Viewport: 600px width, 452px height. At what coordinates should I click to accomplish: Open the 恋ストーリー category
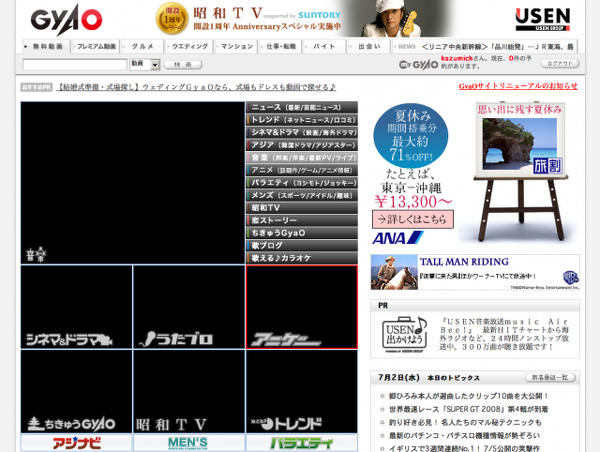(302, 220)
